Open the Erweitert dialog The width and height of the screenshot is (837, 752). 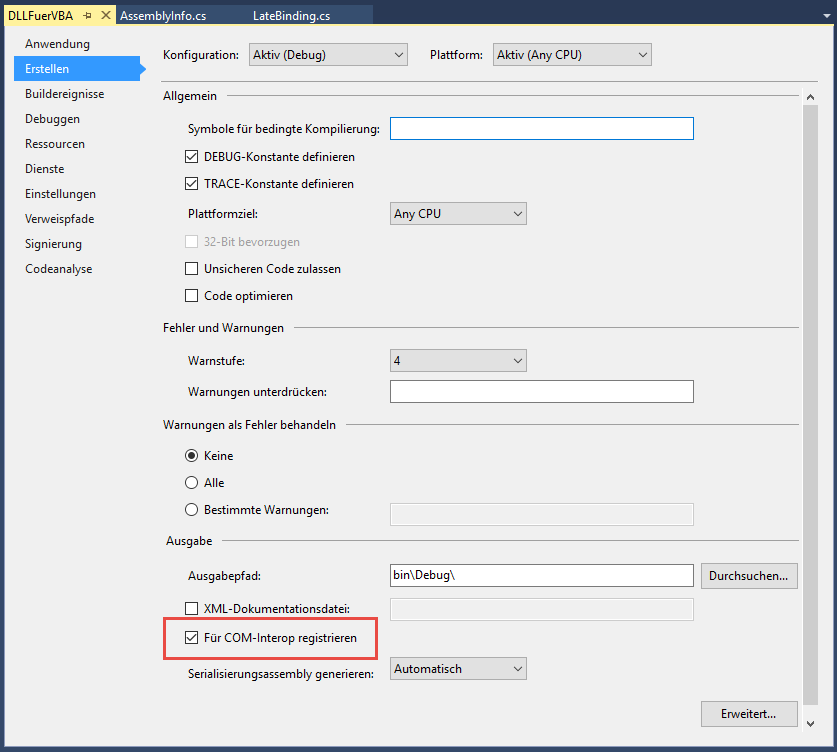pyautogui.click(x=748, y=713)
